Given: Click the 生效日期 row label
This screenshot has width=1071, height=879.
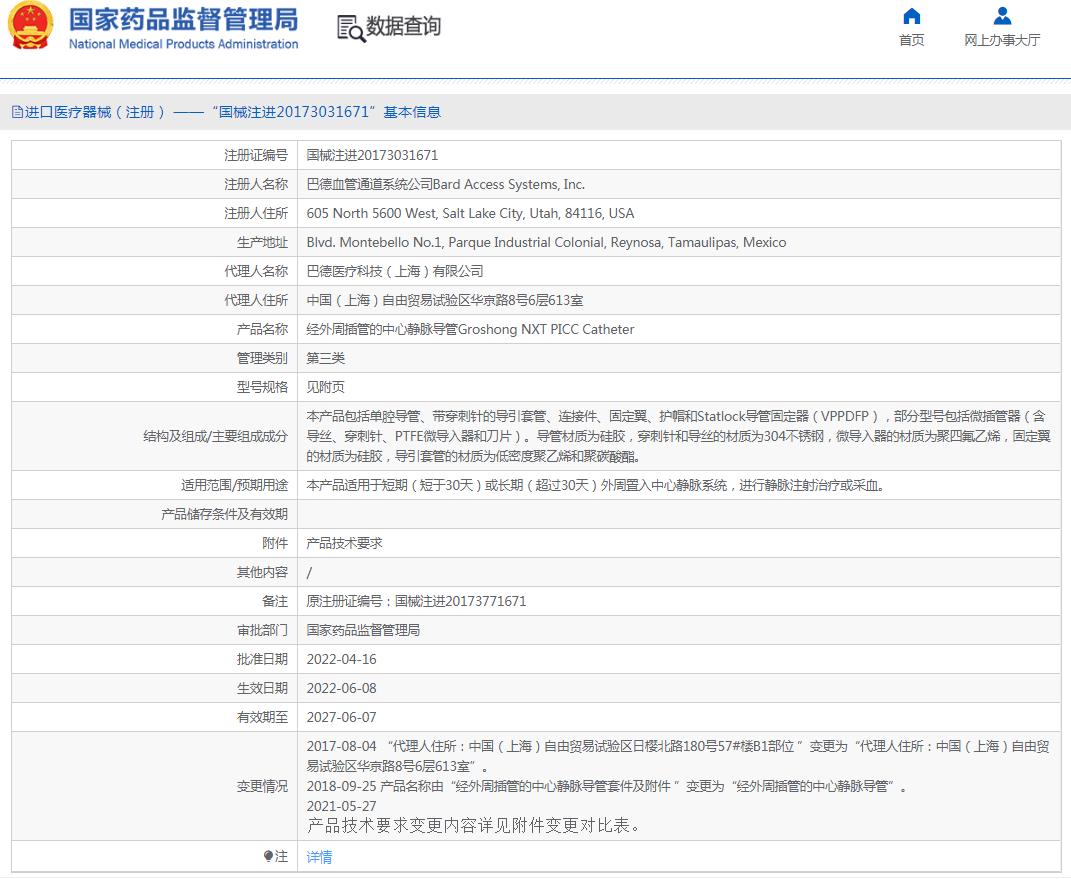Looking at the screenshot, I should tap(262, 688).
